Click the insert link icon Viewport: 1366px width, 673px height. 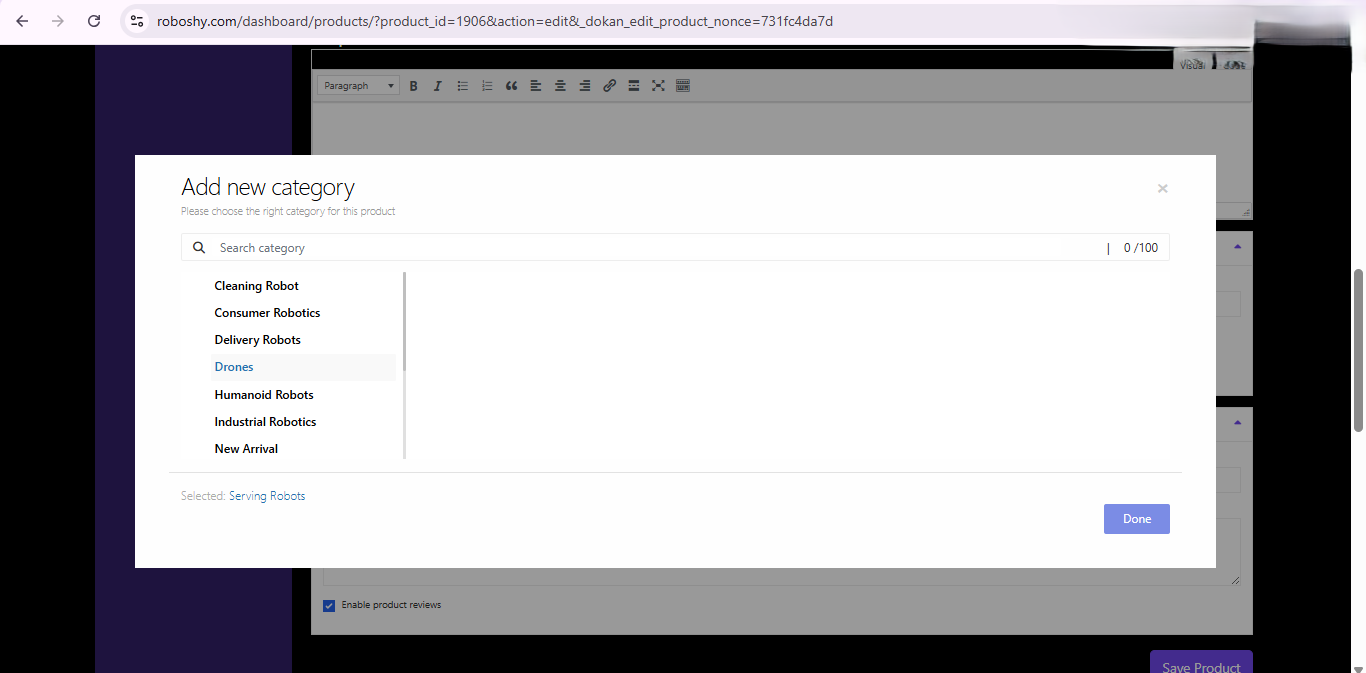pos(609,86)
